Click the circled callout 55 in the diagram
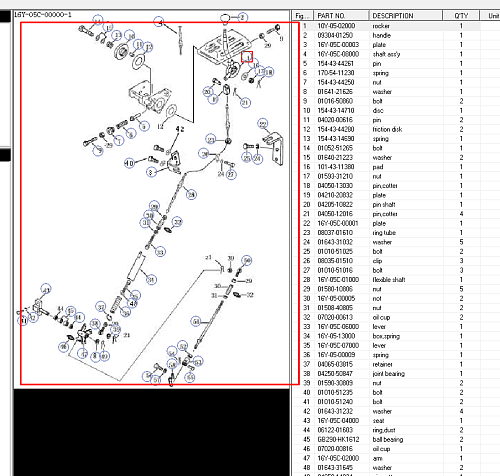500x476 pixels. [x=190, y=377]
